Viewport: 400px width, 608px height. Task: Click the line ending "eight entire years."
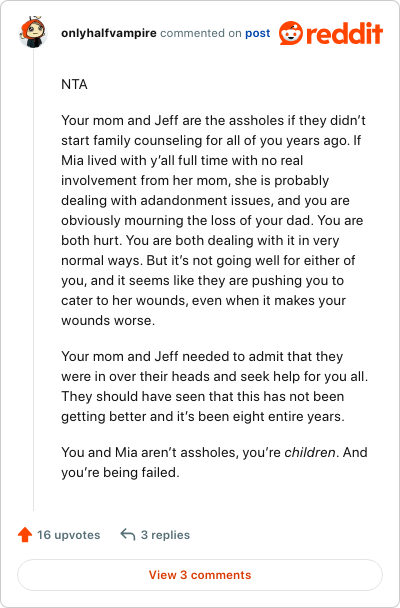tap(203, 417)
